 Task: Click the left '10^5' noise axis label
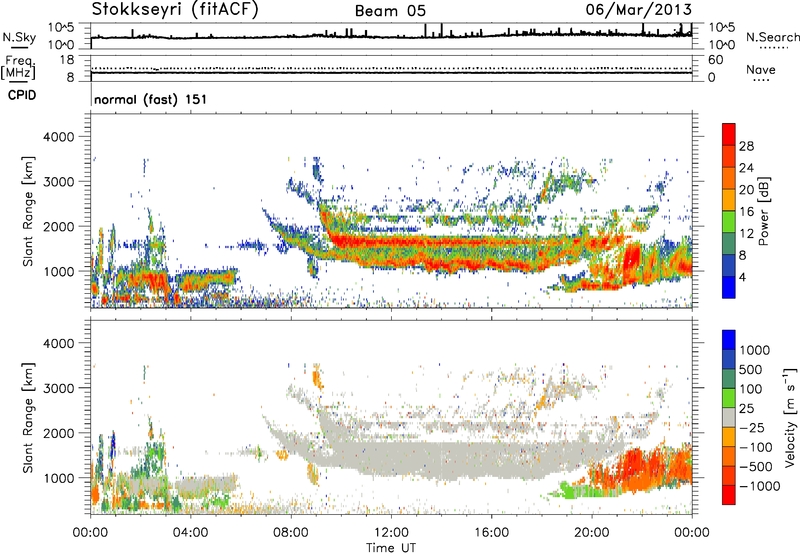click(61, 27)
